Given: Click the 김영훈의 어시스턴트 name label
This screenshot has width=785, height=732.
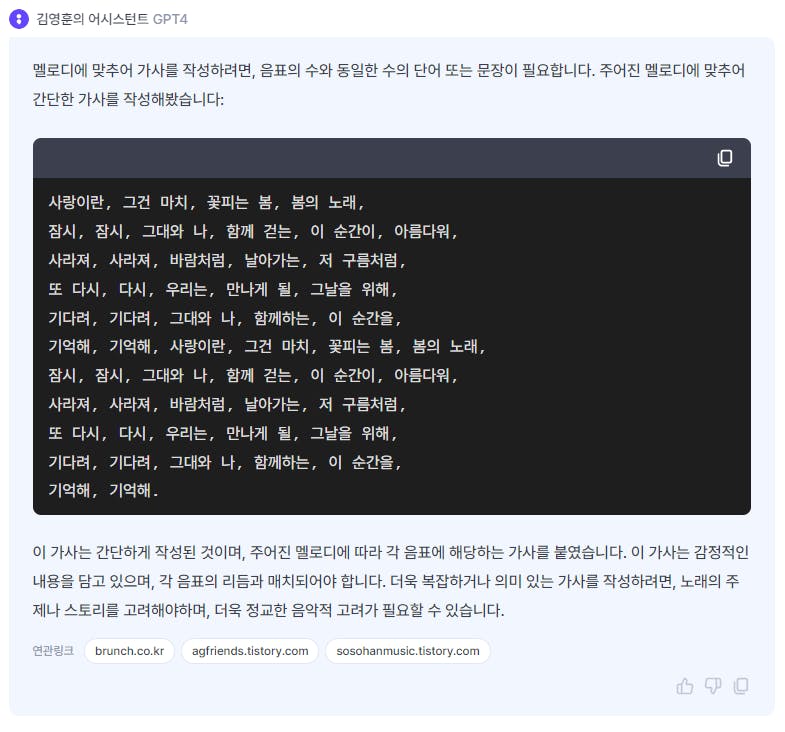Looking at the screenshot, I should point(92,19).
